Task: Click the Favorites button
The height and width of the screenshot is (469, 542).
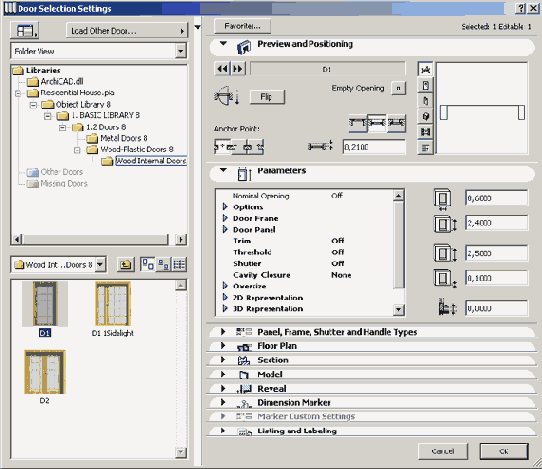Action: [242, 26]
